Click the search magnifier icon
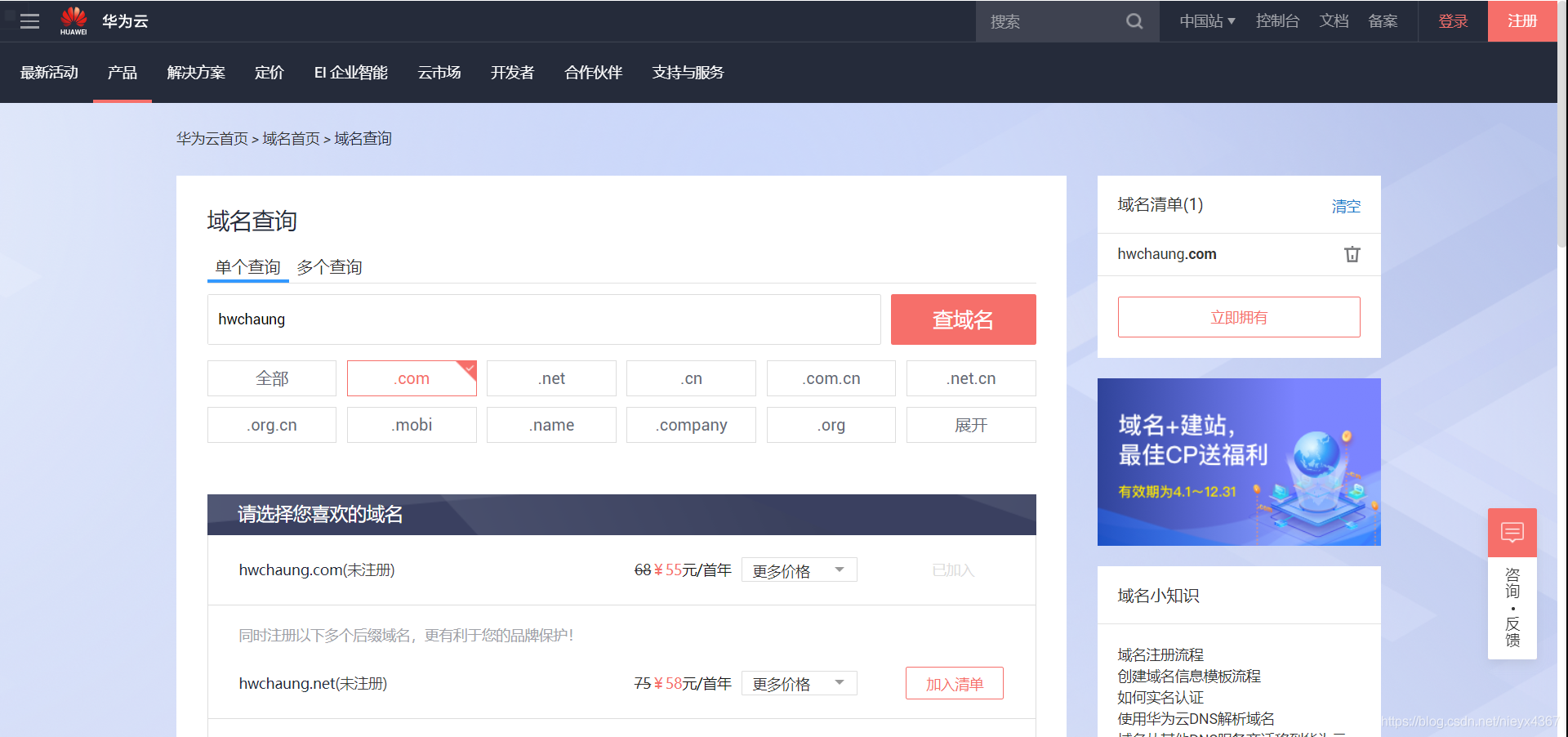 coord(1134,21)
